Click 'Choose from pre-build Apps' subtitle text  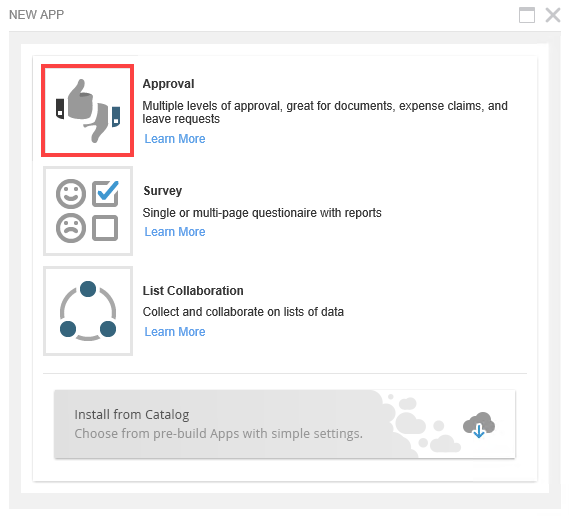point(218,434)
